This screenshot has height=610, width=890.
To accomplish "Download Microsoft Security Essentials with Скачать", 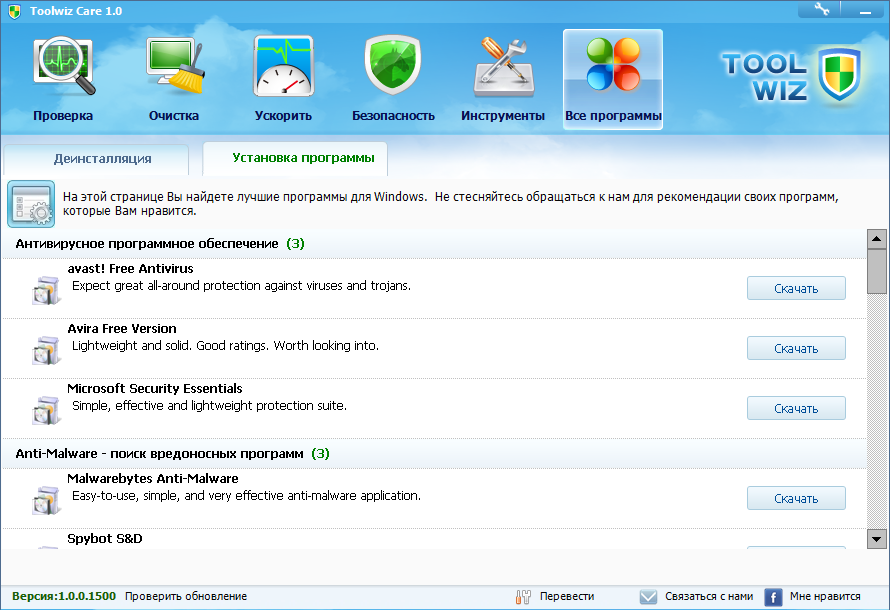I will coord(796,409).
